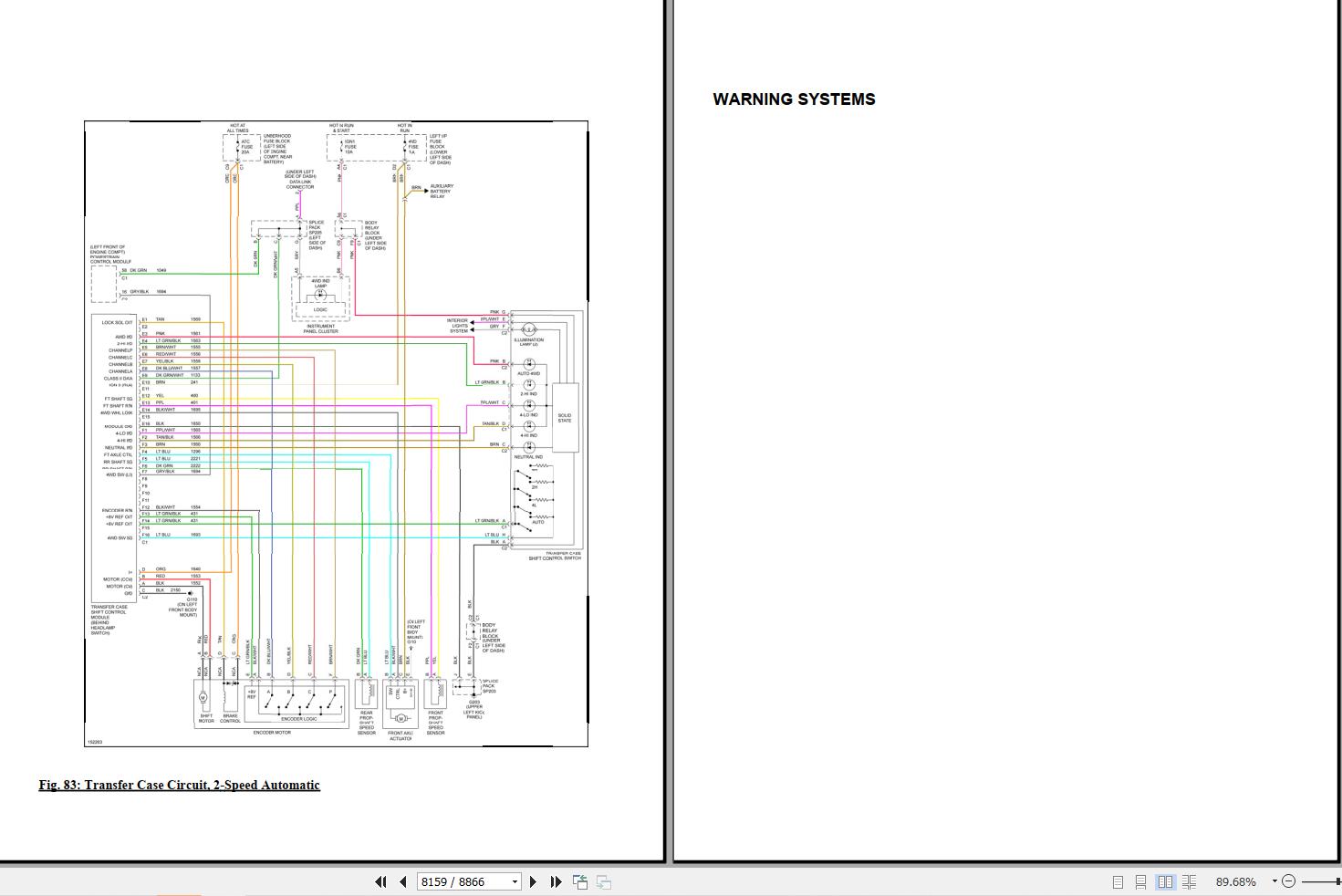
Task: Click the Next View icon
Action: tap(603, 881)
